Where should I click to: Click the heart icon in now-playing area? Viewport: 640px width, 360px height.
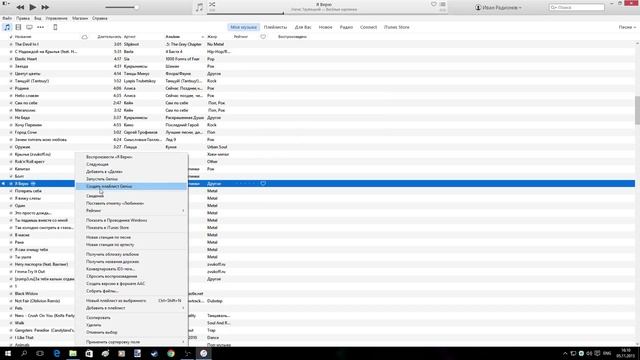433,4
